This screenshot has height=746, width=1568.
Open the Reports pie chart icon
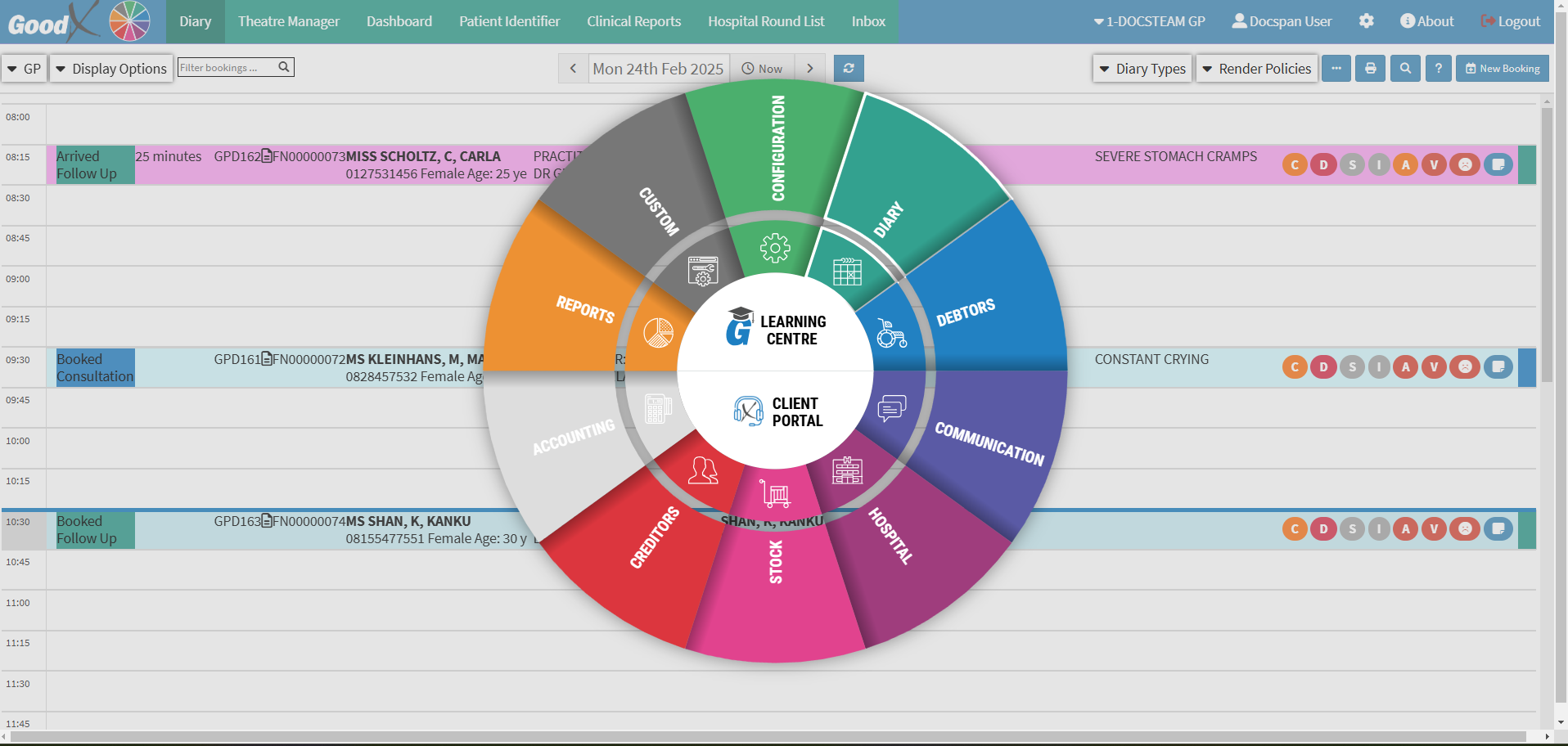(658, 333)
